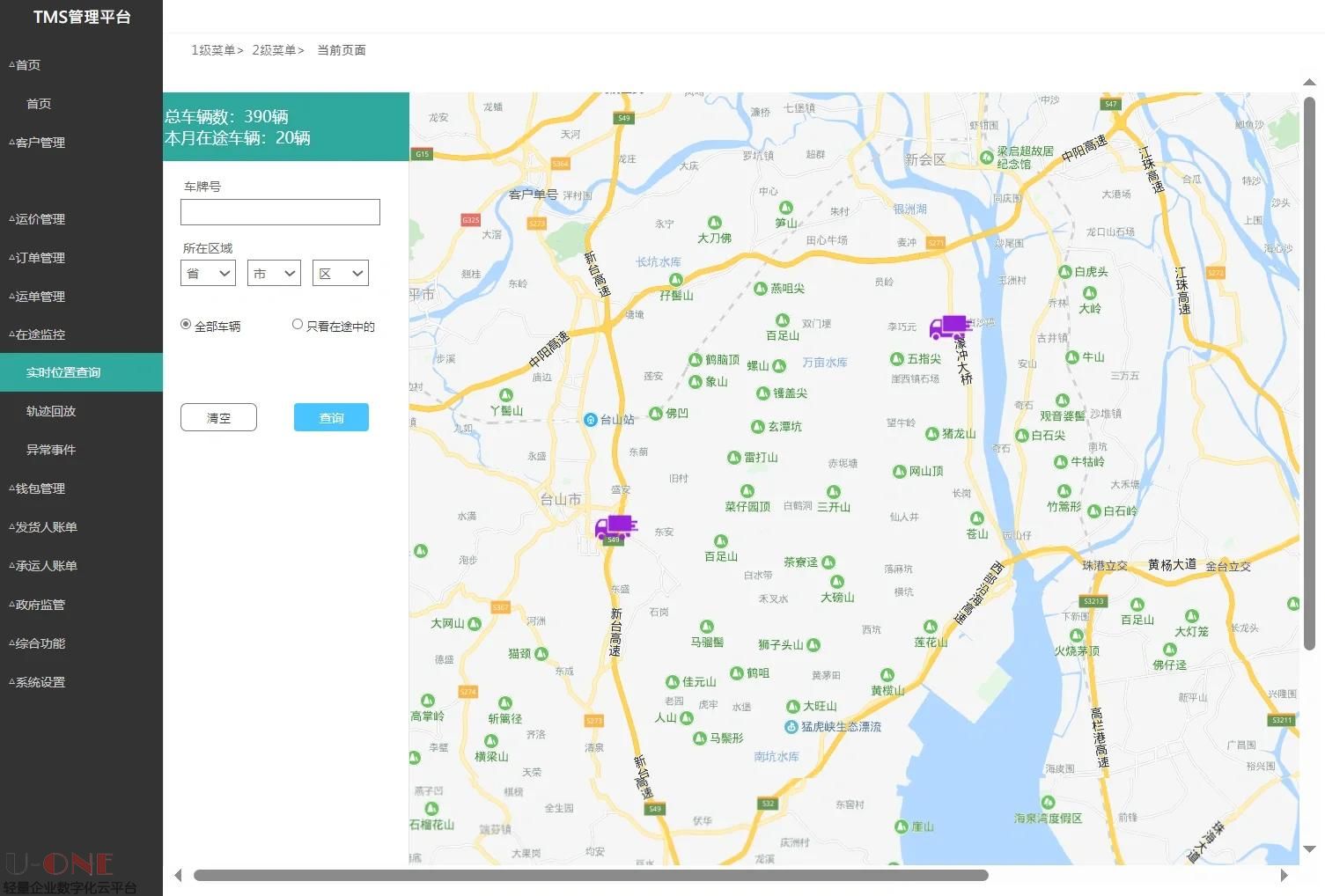The width and height of the screenshot is (1325, 896).
Task: Click the scroll up arrow
Action: point(1309,82)
